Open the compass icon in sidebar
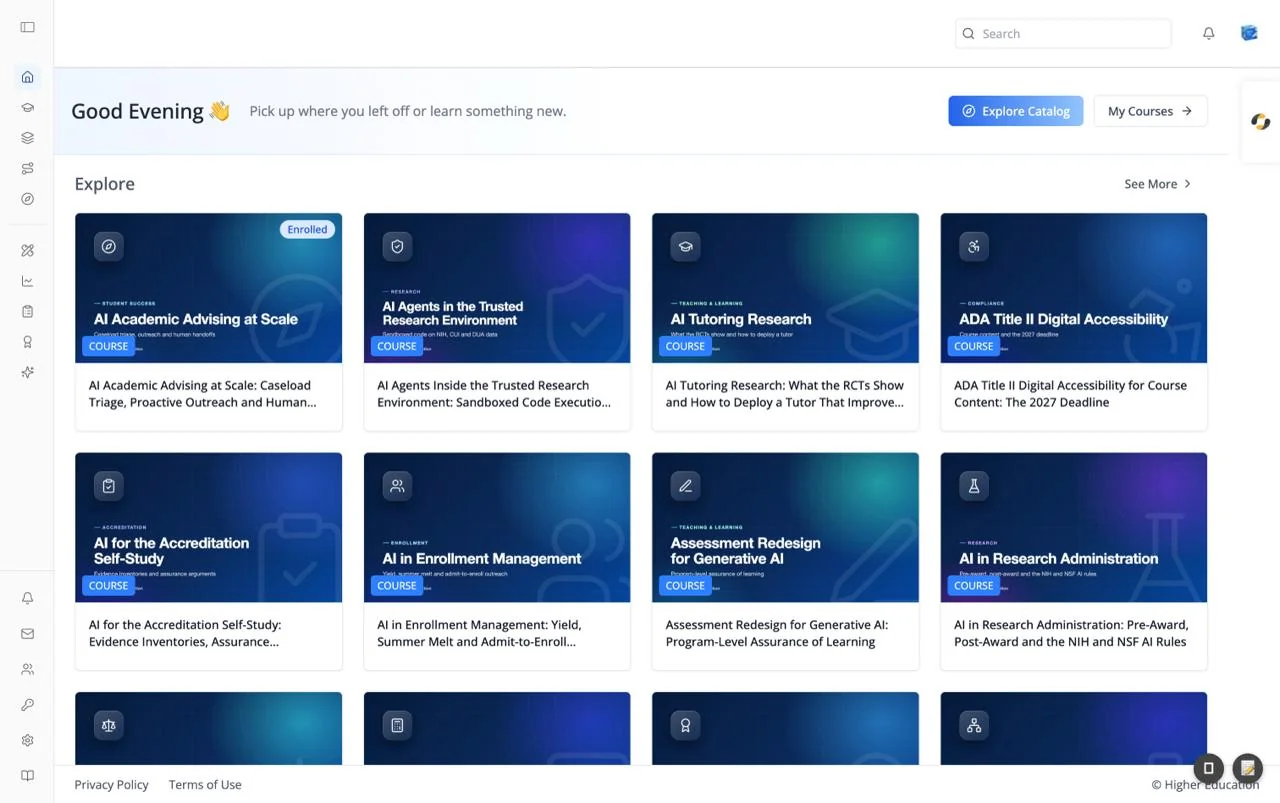The height and width of the screenshot is (803, 1280). pyautogui.click(x=27, y=199)
